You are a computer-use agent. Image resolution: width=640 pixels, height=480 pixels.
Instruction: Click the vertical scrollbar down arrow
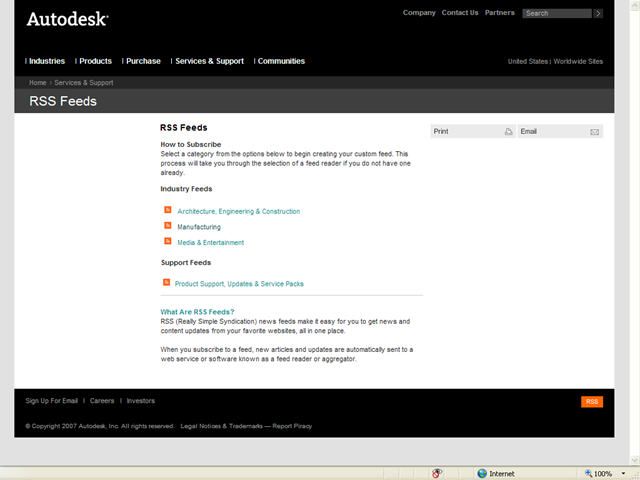[x=635, y=460]
